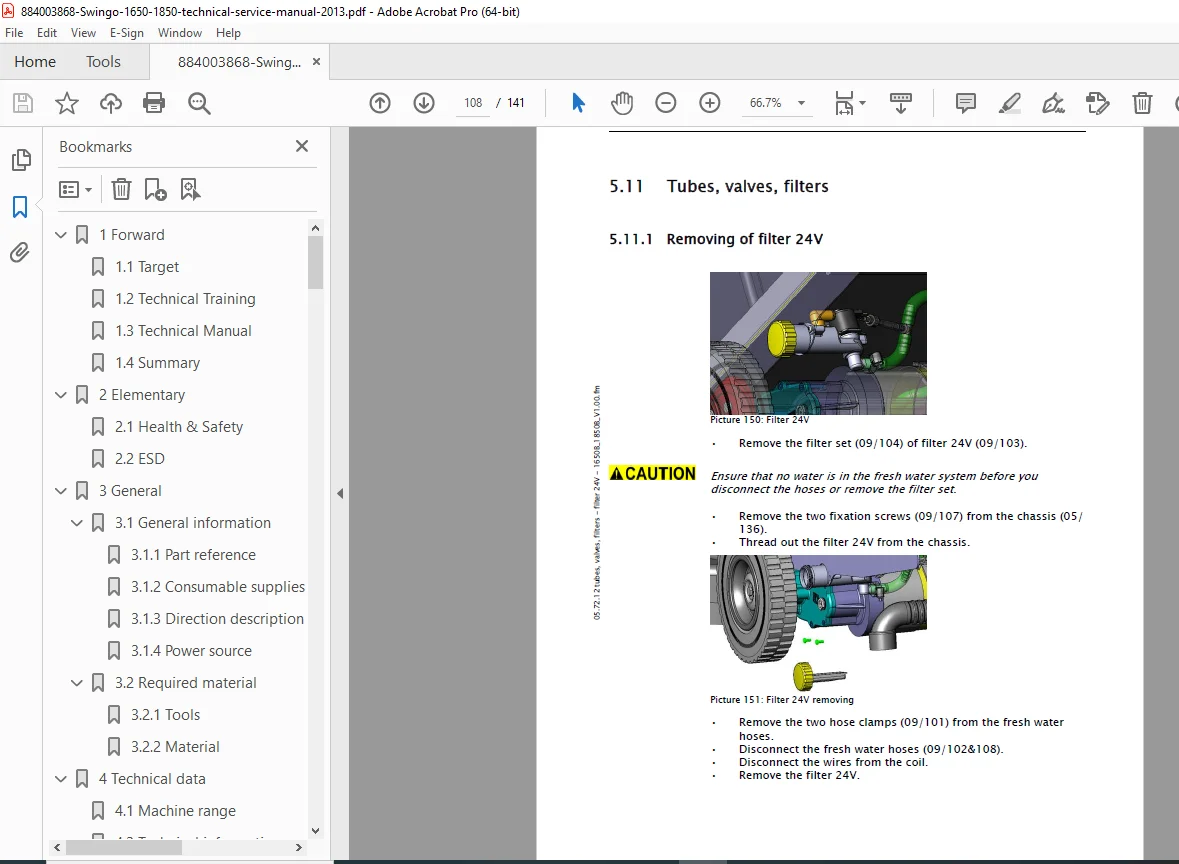Open the Sign document tool
This screenshot has width=1179, height=864.
(x=1053, y=103)
